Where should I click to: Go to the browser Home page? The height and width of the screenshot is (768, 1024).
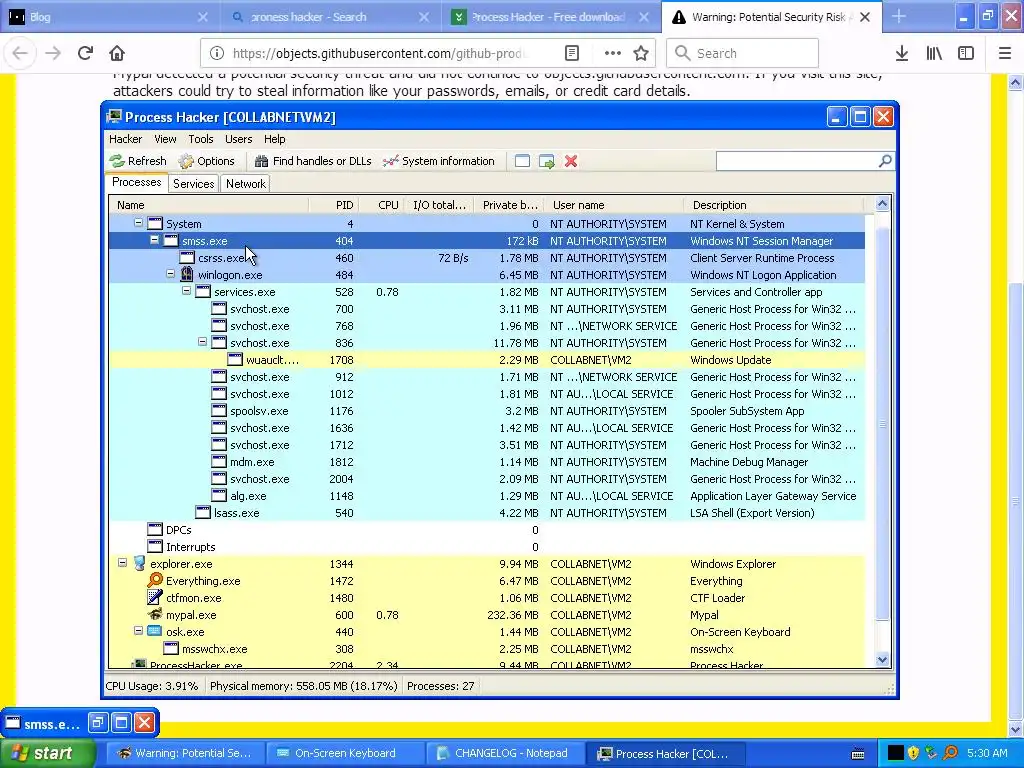[x=117, y=53]
